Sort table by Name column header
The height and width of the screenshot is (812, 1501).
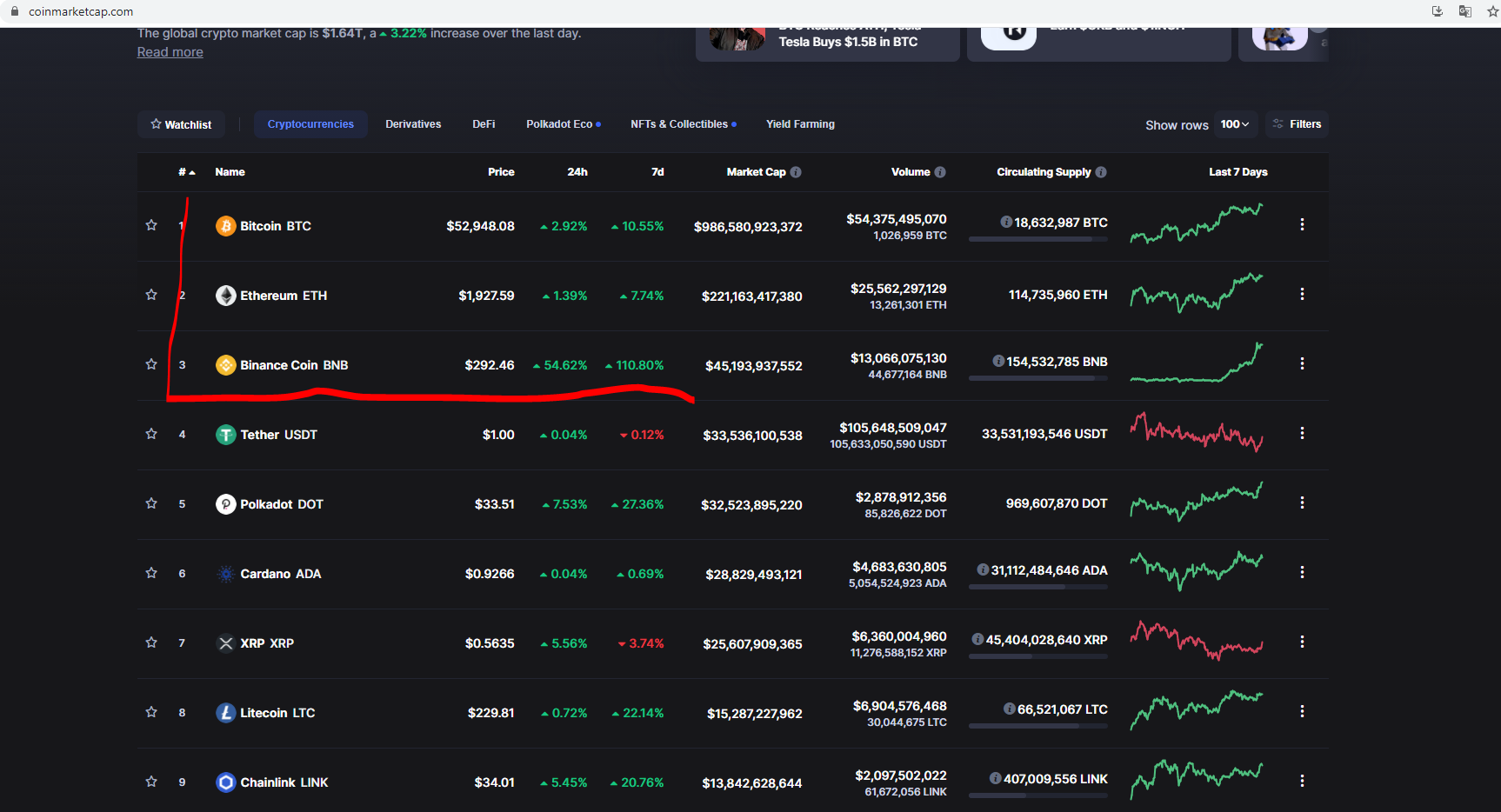coord(230,172)
